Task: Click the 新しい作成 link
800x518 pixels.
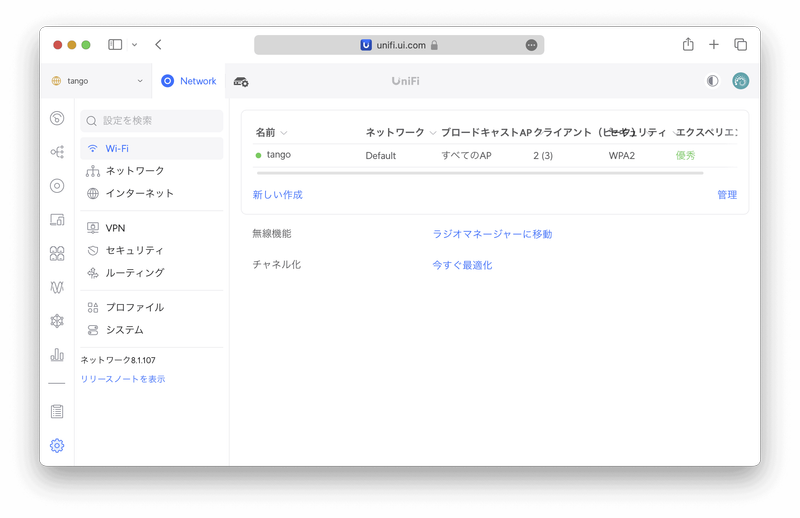Action: (x=278, y=195)
